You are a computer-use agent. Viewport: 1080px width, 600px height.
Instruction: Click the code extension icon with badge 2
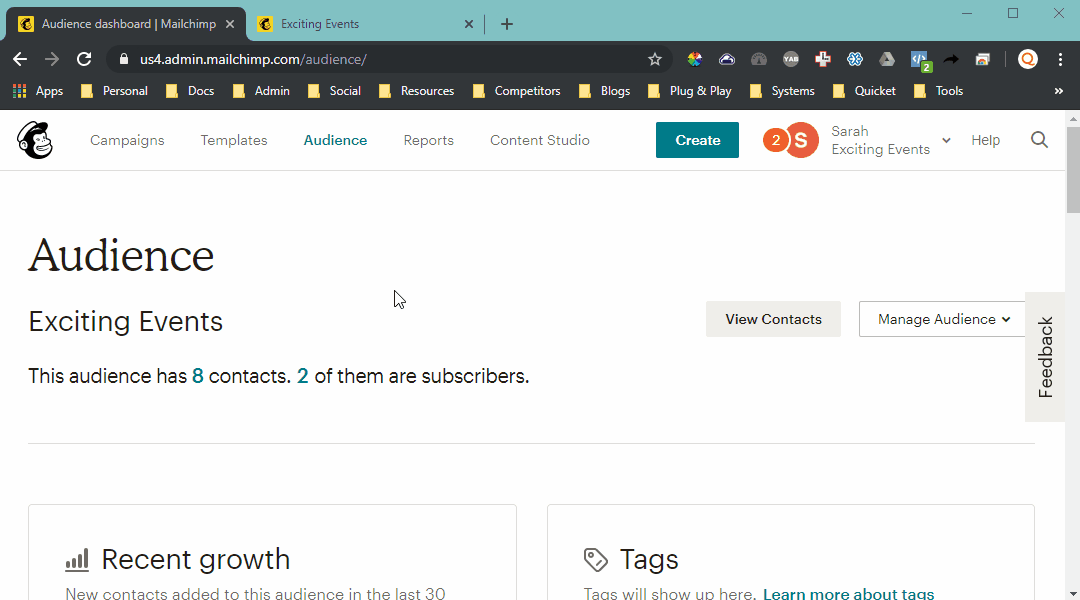921,61
